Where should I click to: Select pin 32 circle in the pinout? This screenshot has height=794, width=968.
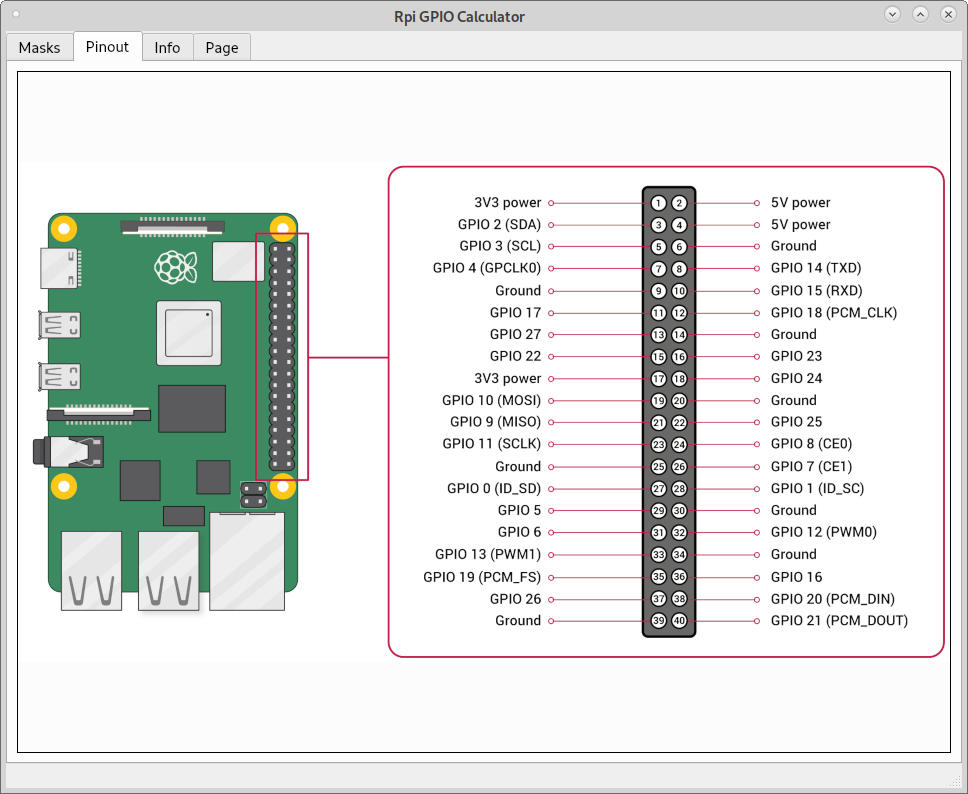pyautogui.click(x=679, y=533)
